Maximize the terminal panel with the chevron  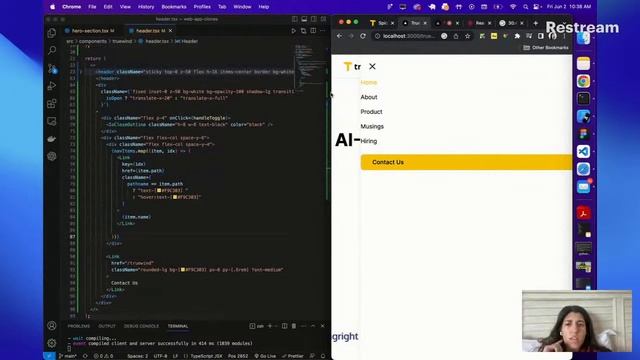click(x=313, y=326)
